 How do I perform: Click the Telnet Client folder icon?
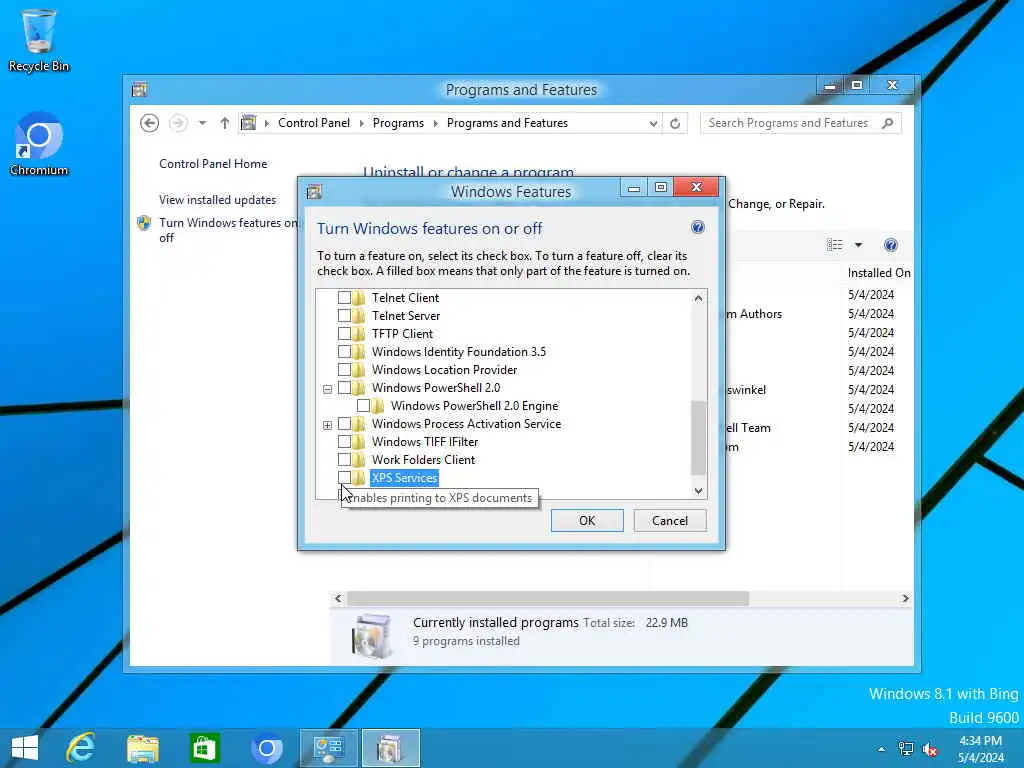tap(359, 298)
